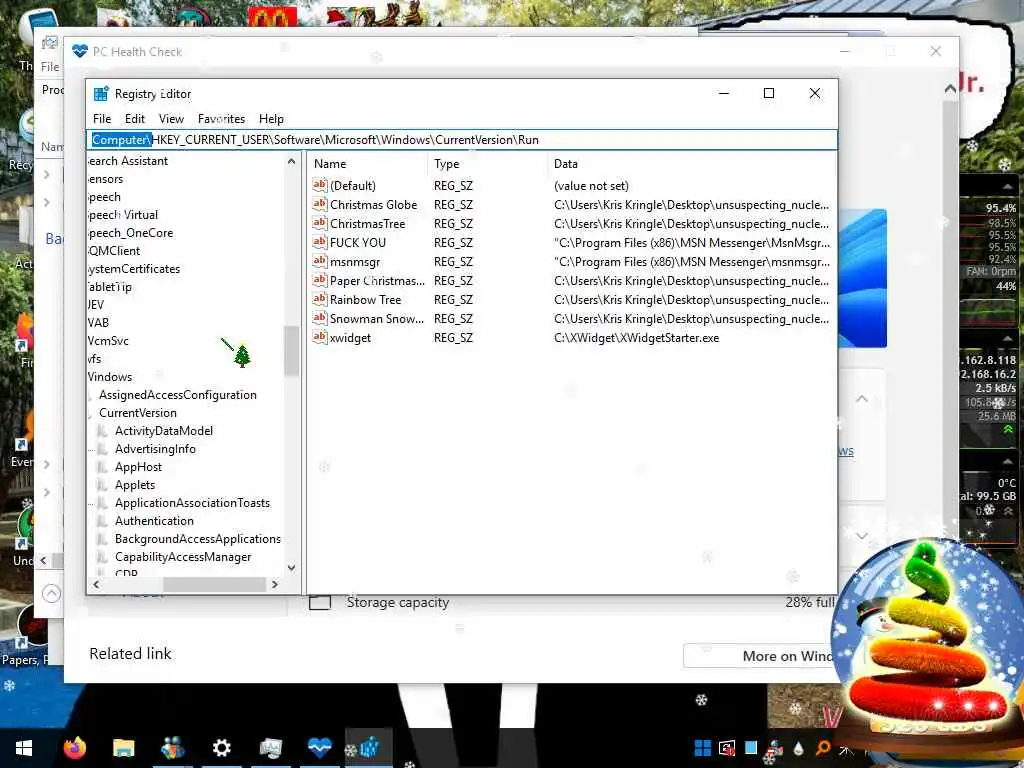The image size is (1024, 768).
Task: Click the Applets folder icon
Action: point(103,485)
